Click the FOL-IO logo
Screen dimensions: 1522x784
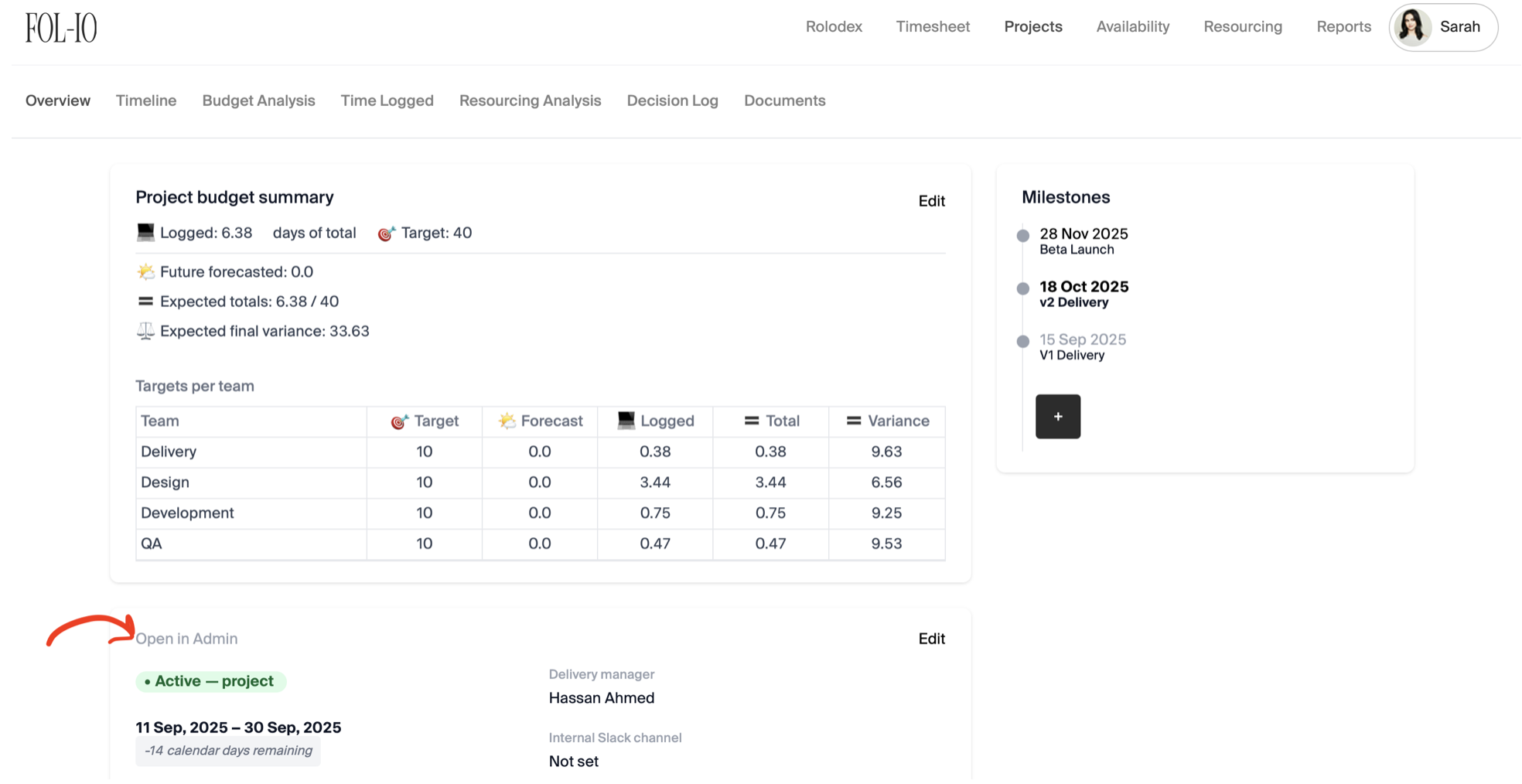61,28
